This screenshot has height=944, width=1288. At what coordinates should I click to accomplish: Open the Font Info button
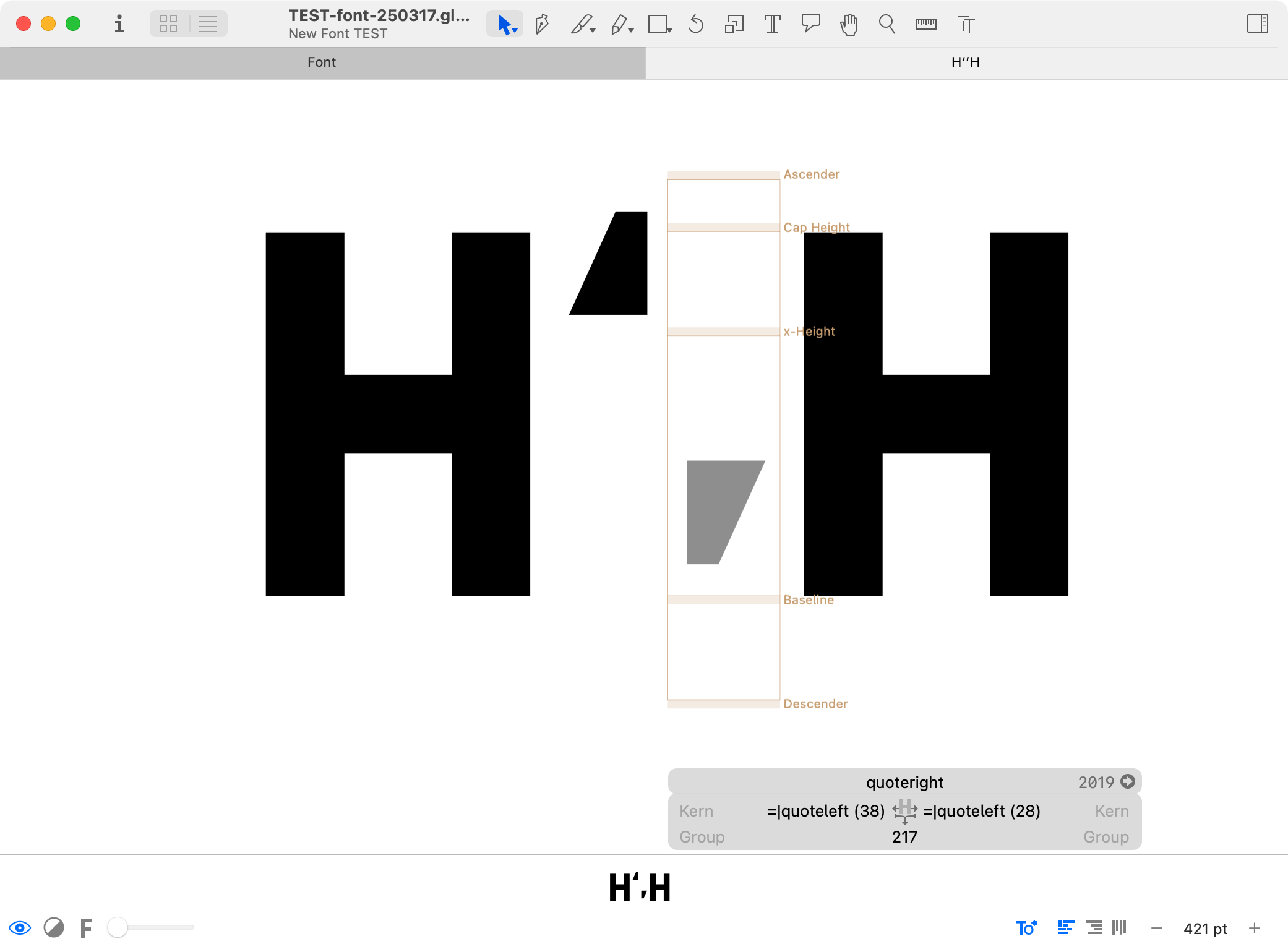tap(119, 25)
